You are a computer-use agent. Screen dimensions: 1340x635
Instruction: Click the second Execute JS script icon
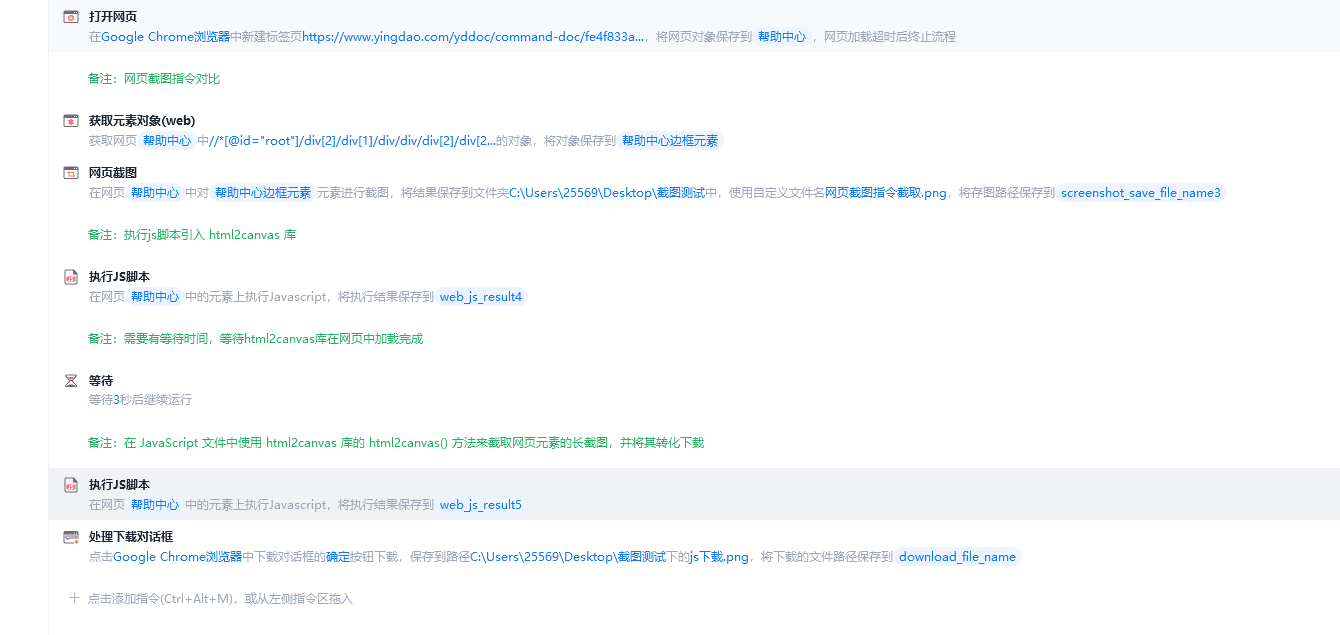point(71,485)
